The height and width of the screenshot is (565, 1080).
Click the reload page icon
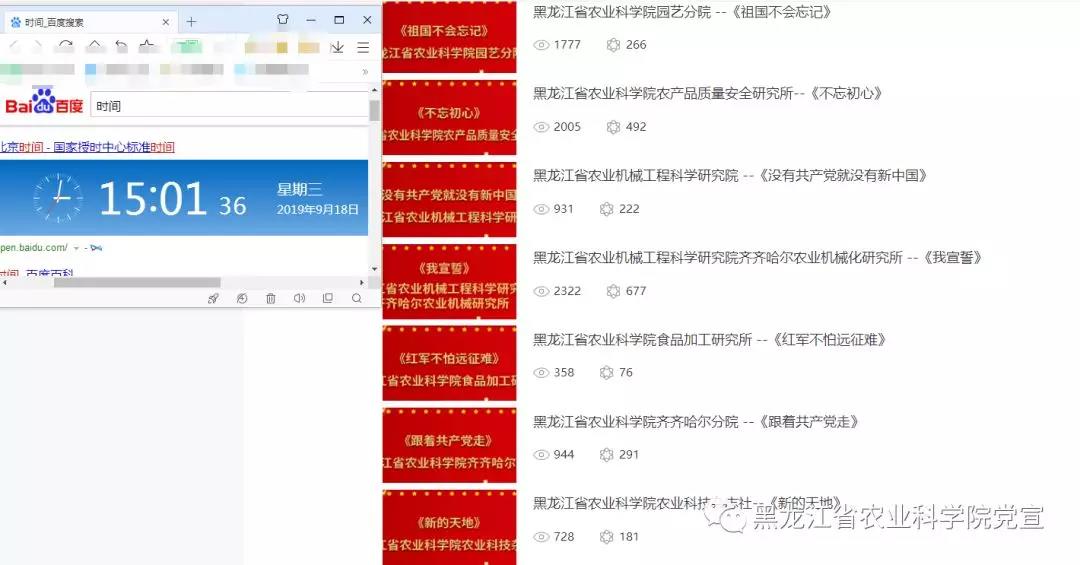pyautogui.click(x=65, y=46)
